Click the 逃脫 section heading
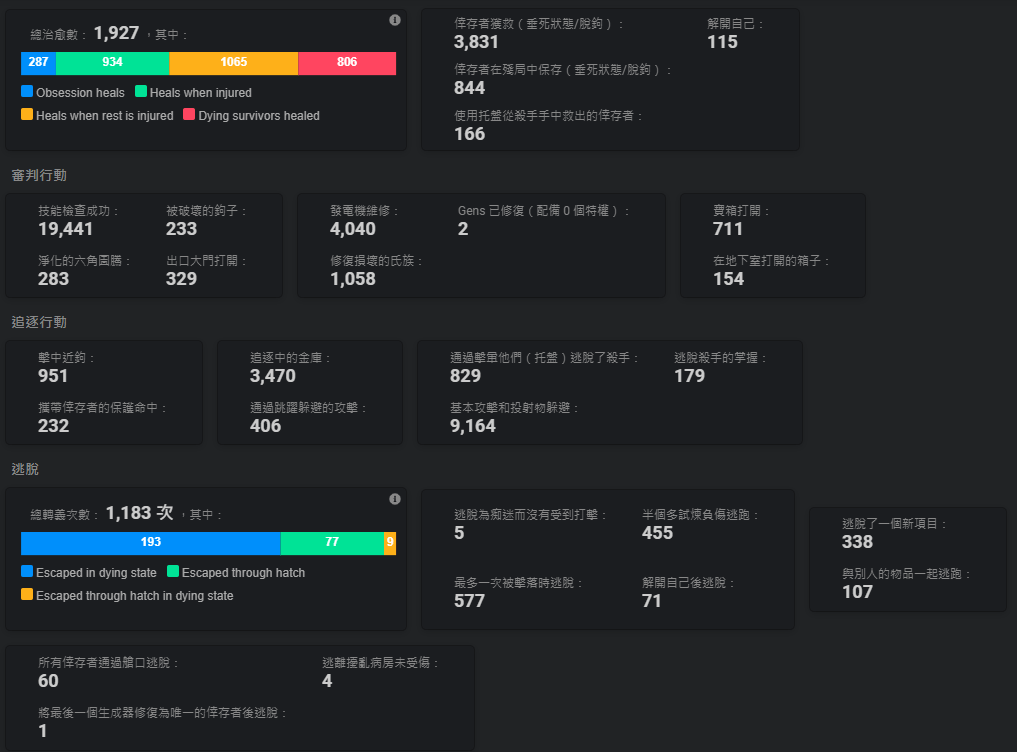Viewport: 1017px width, 752px height. point(25,469)
